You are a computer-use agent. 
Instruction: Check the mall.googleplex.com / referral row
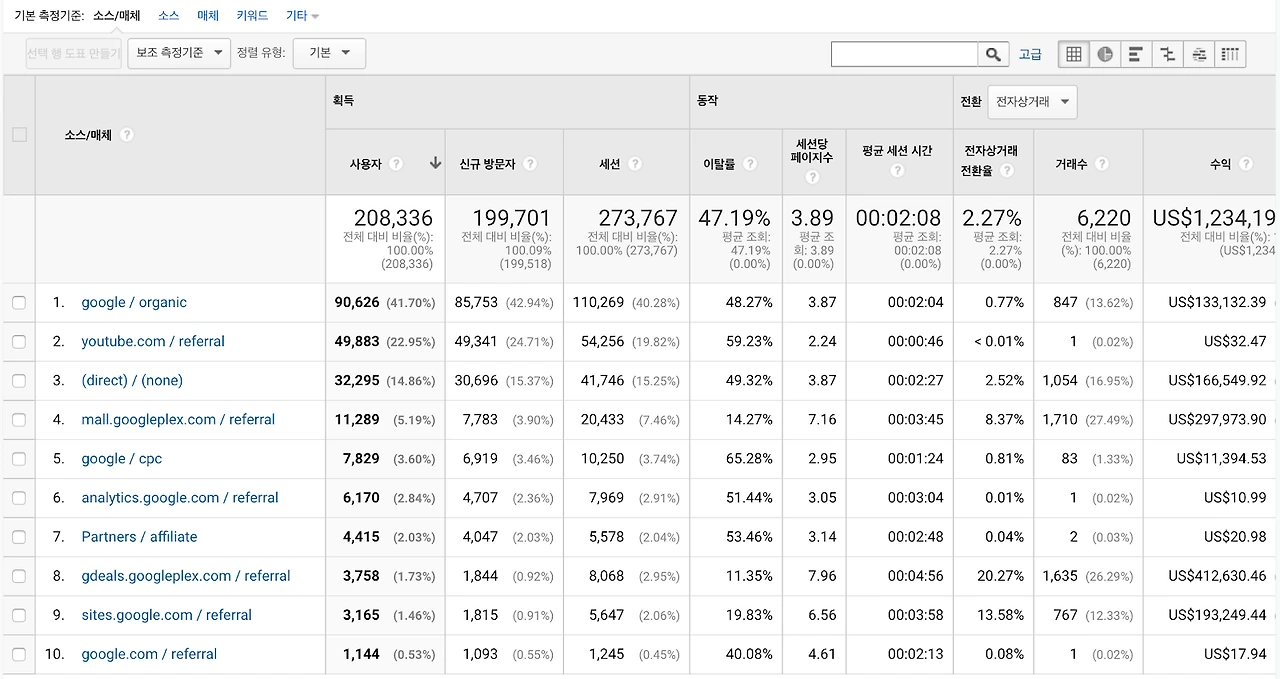tap(19, 419)
